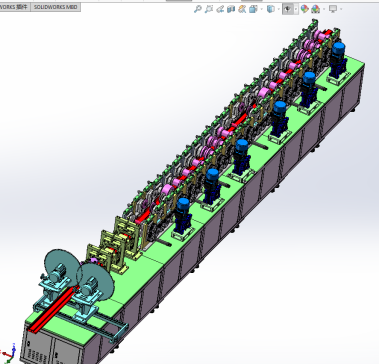Click the Zoom to Area icon

pyautogui.click(x=209, y=9)
